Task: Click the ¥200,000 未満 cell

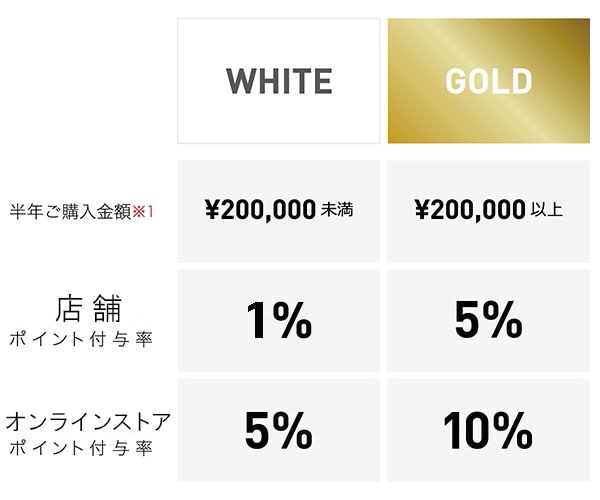Action: pyautogui.click(x=279, y=211)
